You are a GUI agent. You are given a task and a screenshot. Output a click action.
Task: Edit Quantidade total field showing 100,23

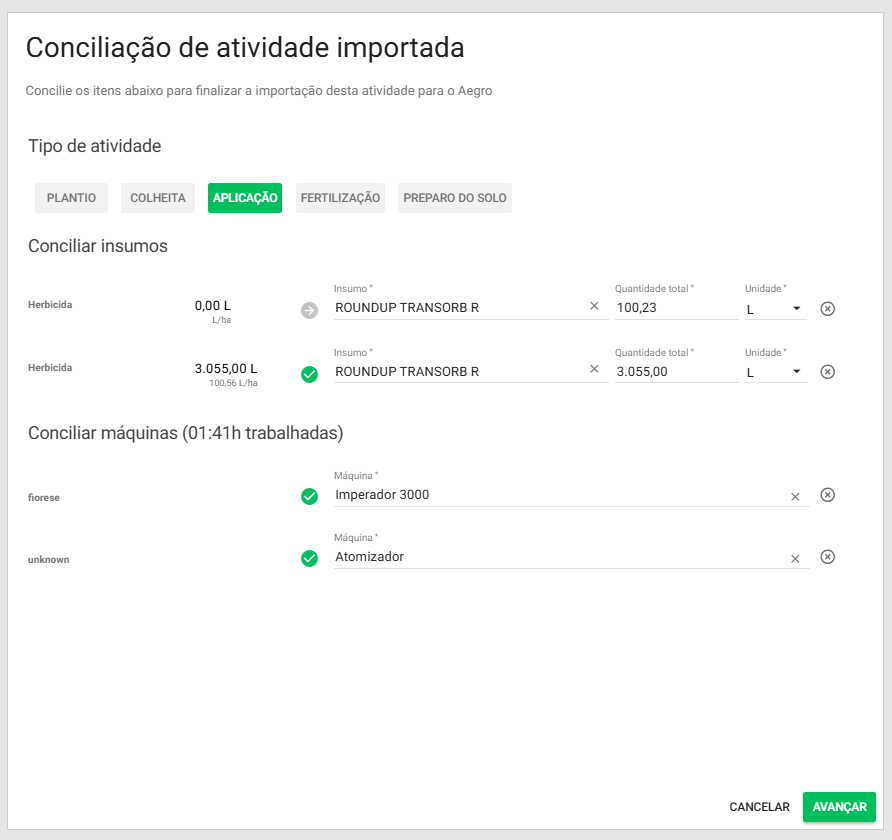coord(675,309)
